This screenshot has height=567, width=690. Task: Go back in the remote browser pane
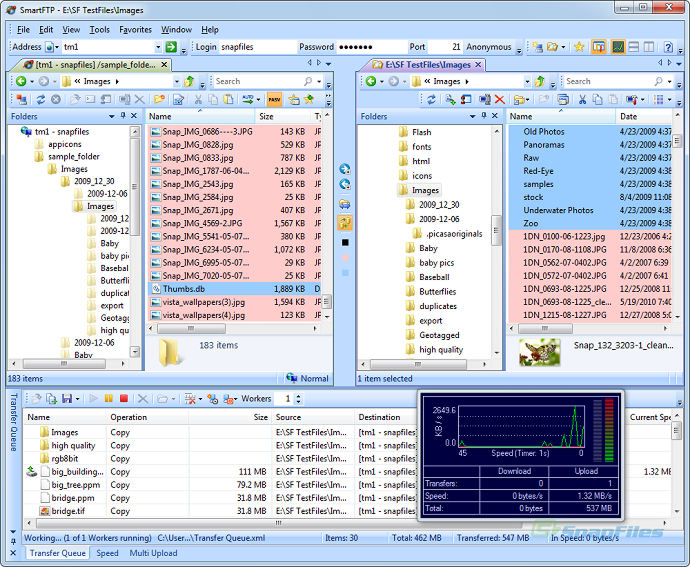(21, 81)
